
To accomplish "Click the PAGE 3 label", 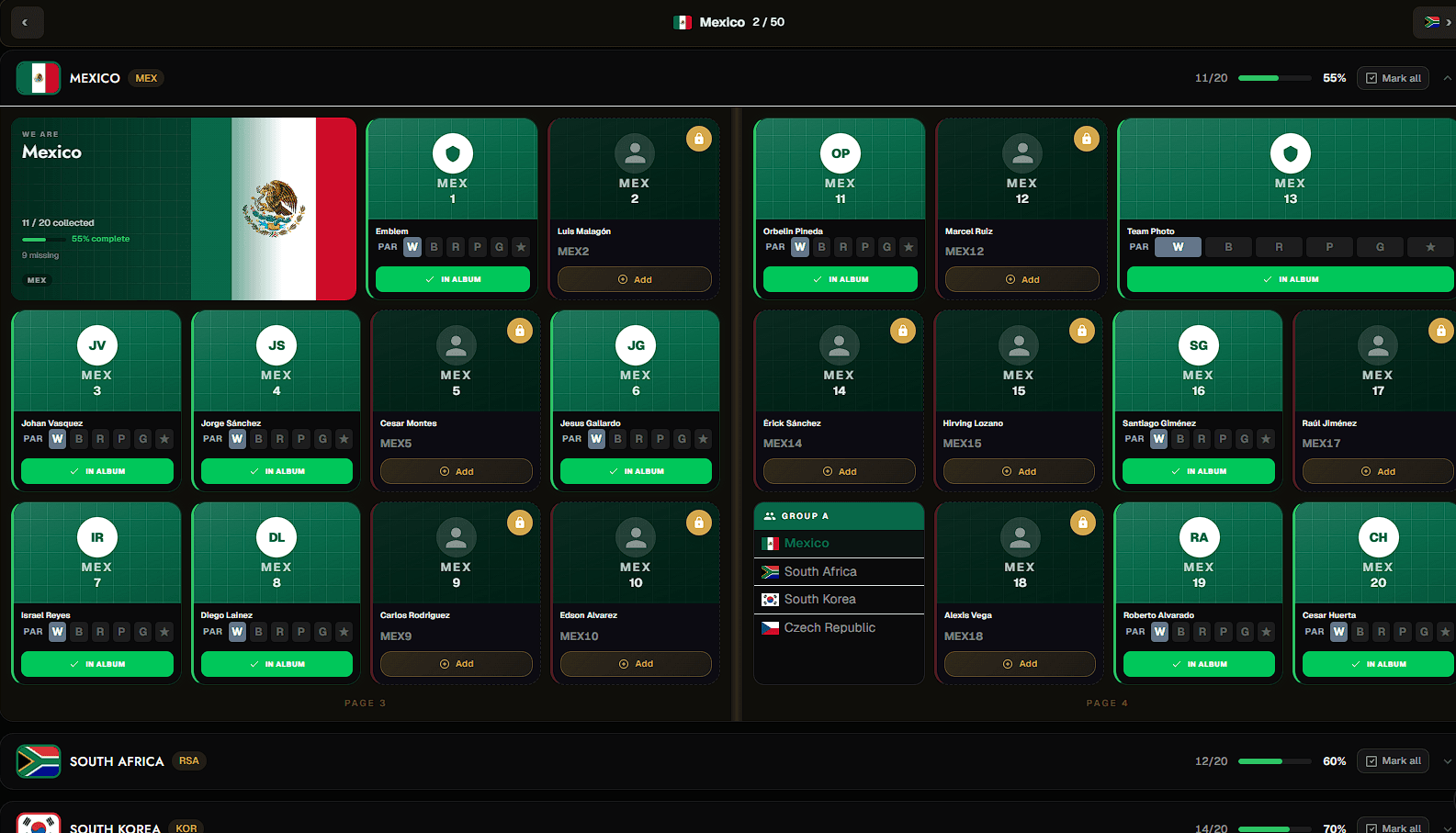I will point(366,704).
